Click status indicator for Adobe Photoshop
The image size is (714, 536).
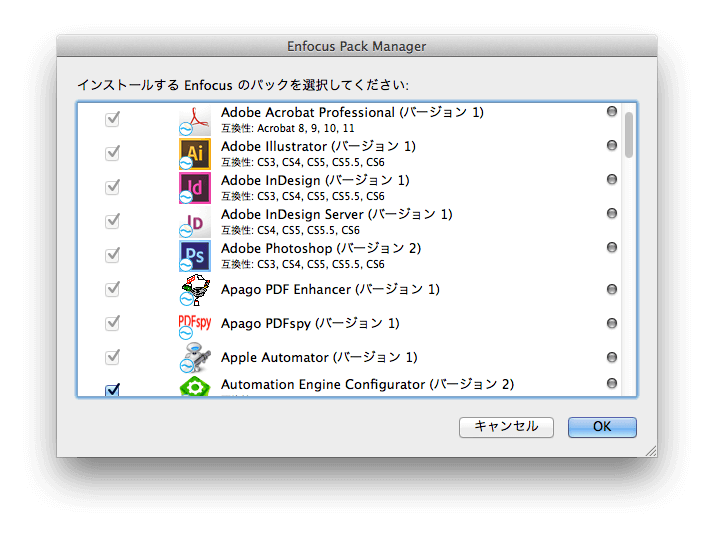[612, 247]
